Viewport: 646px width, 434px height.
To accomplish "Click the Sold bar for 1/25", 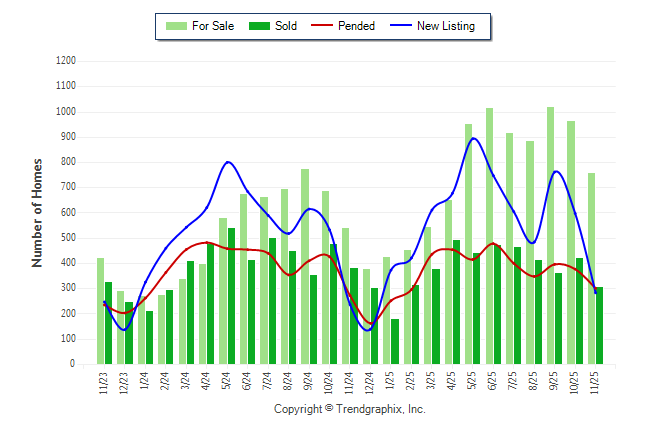I will [395, 342].
